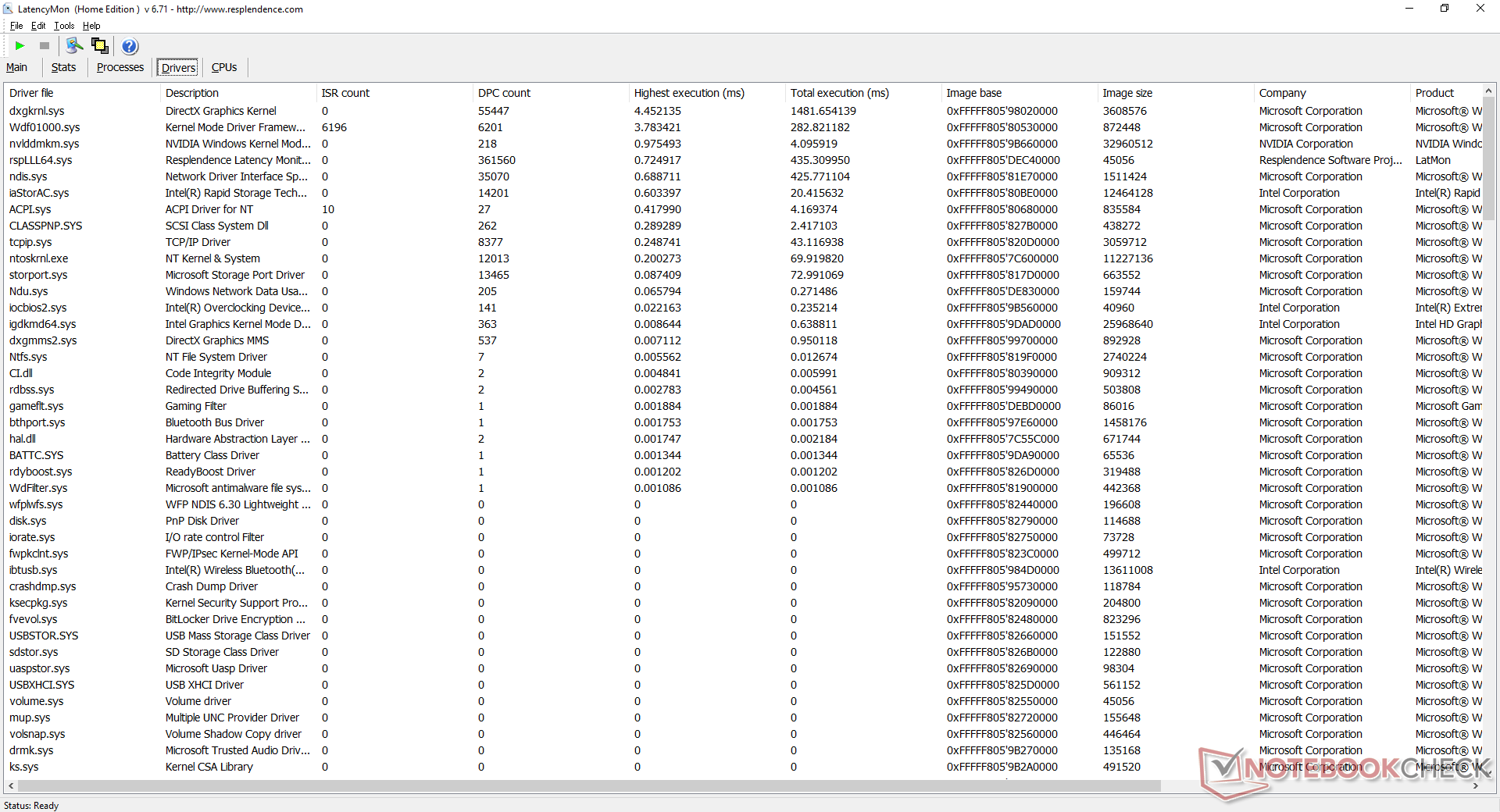
Task: Switch to the Processes tab
Action: pyautogui.click(x=120, y=68)
